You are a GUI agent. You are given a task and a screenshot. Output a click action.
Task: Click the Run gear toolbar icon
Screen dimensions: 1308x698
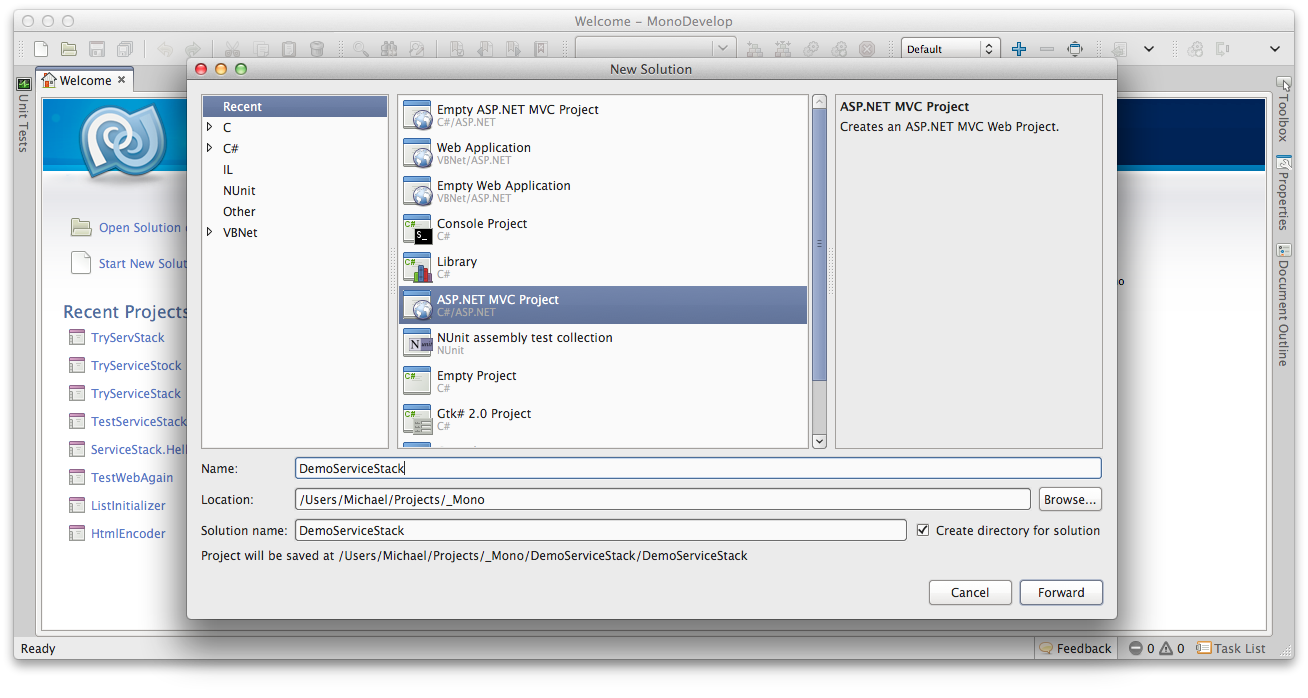[811, 49]
